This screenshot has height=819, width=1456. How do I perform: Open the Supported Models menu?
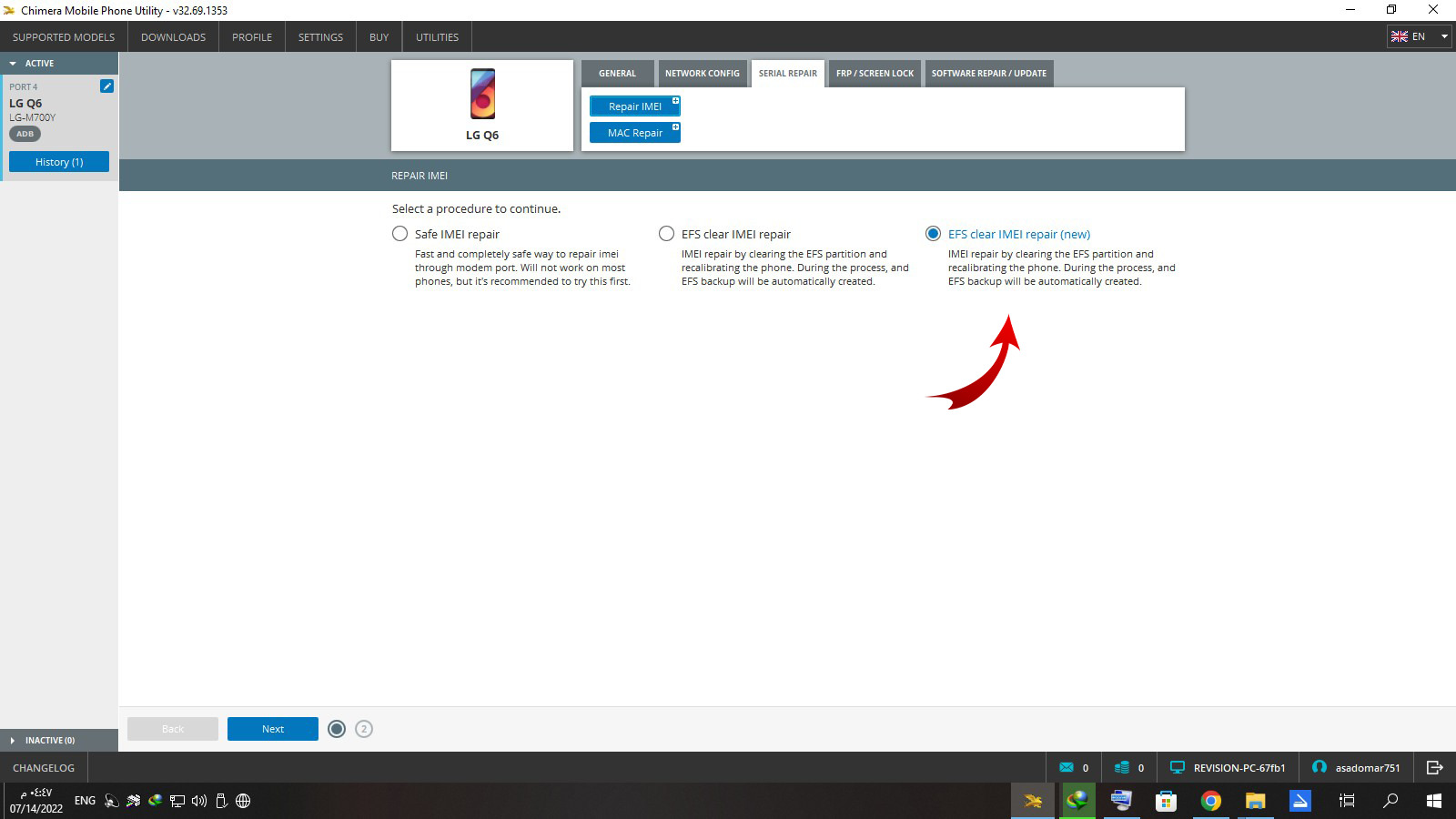pyautogui.click(x=64, y=37)
